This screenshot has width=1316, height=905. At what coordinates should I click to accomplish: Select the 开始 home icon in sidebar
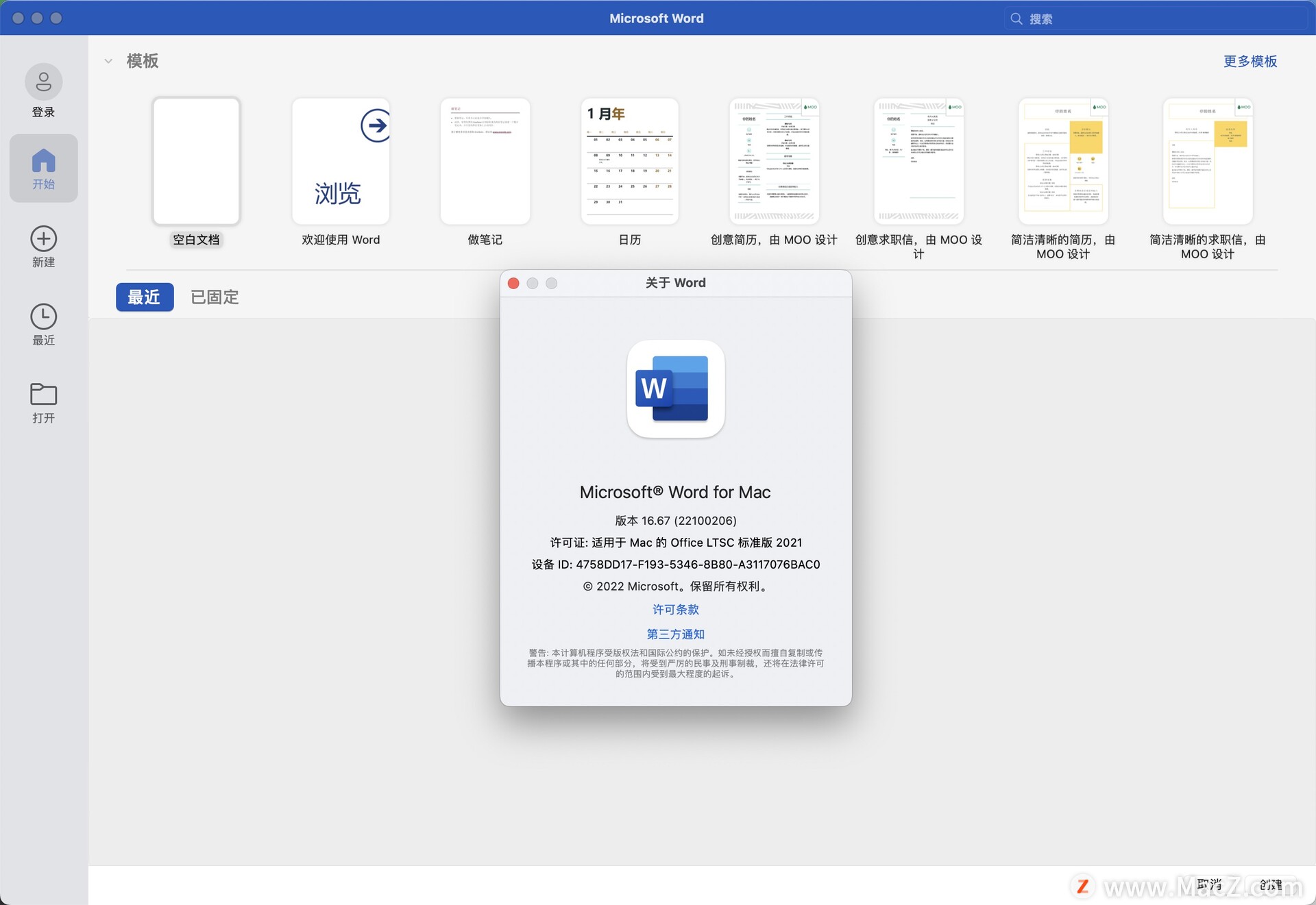point(43,161)
